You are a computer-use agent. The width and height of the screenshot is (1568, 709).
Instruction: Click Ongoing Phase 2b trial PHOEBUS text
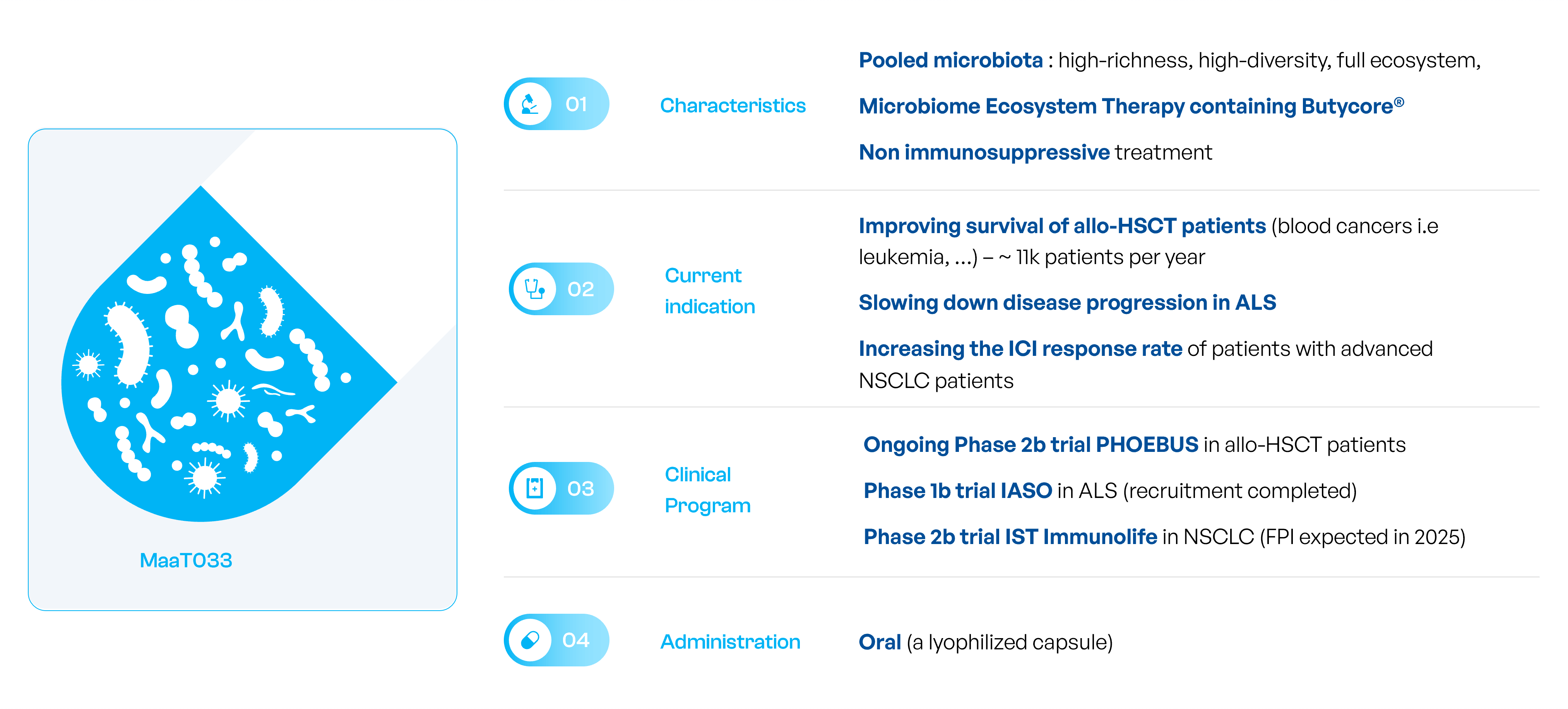(1030, 445)
